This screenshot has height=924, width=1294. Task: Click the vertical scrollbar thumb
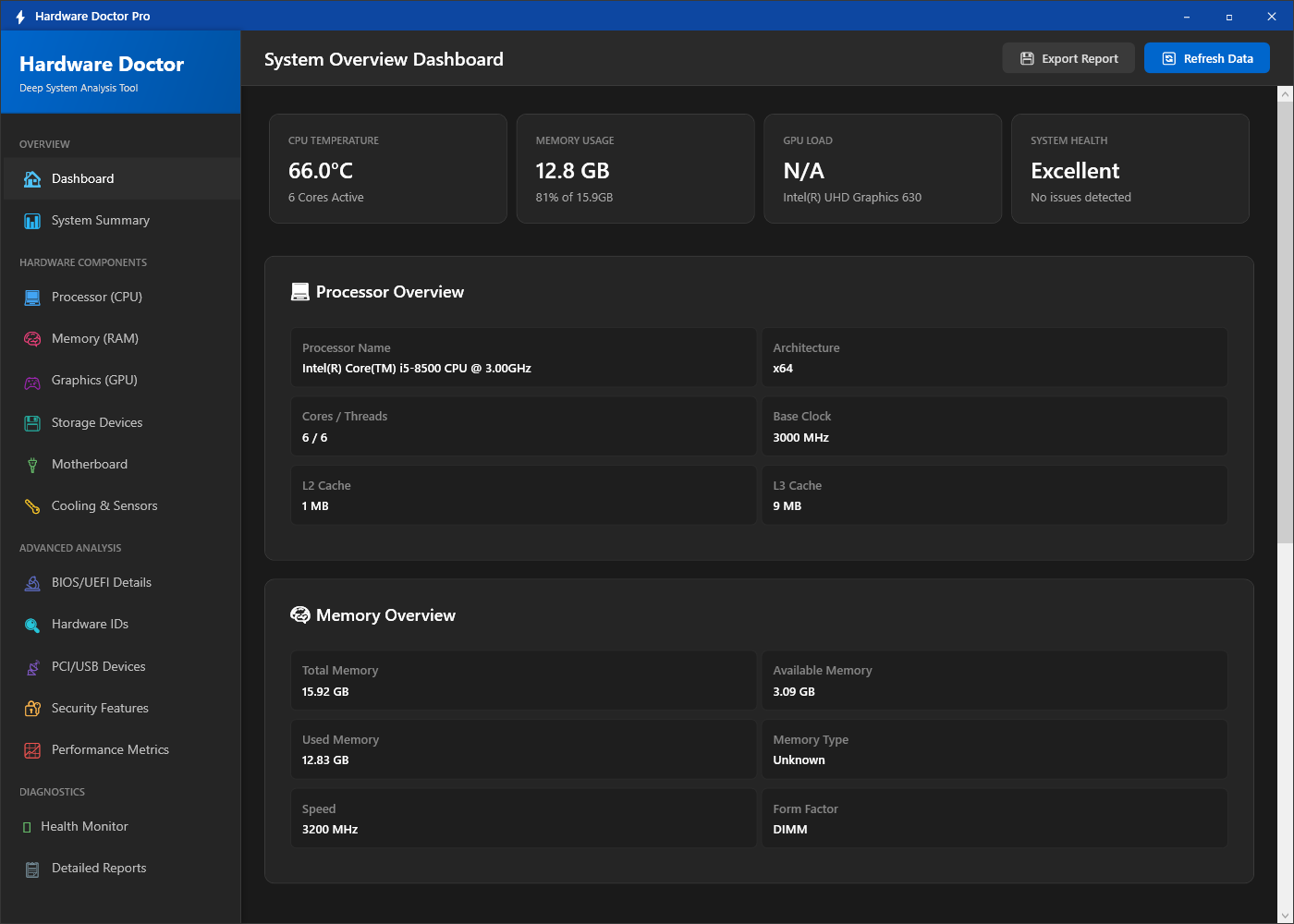(1285, 322)
